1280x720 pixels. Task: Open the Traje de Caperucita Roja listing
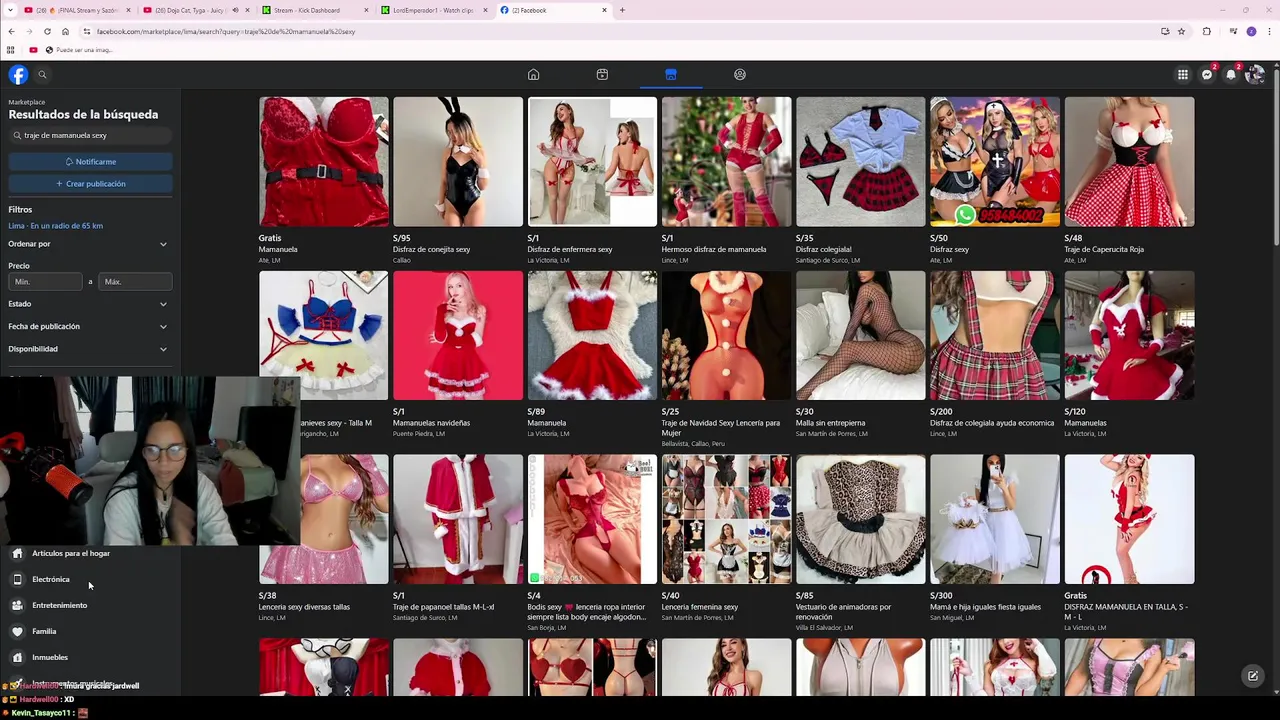tap(1129, 180)
